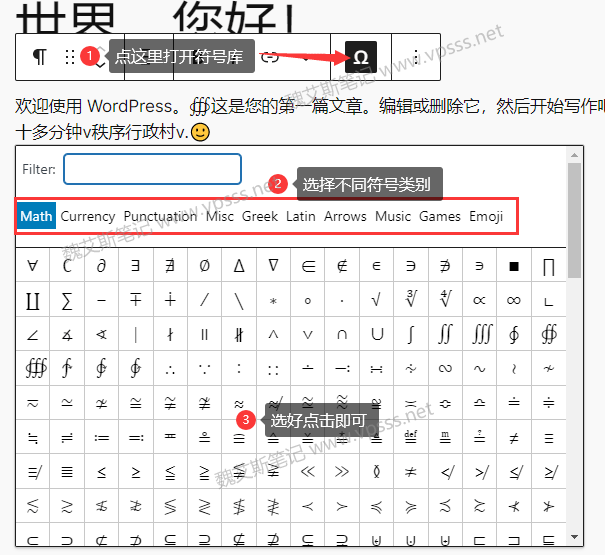The image size is (605, 555).
Task: Insert the intersection ∩ symbol
Action: [342, 334]
